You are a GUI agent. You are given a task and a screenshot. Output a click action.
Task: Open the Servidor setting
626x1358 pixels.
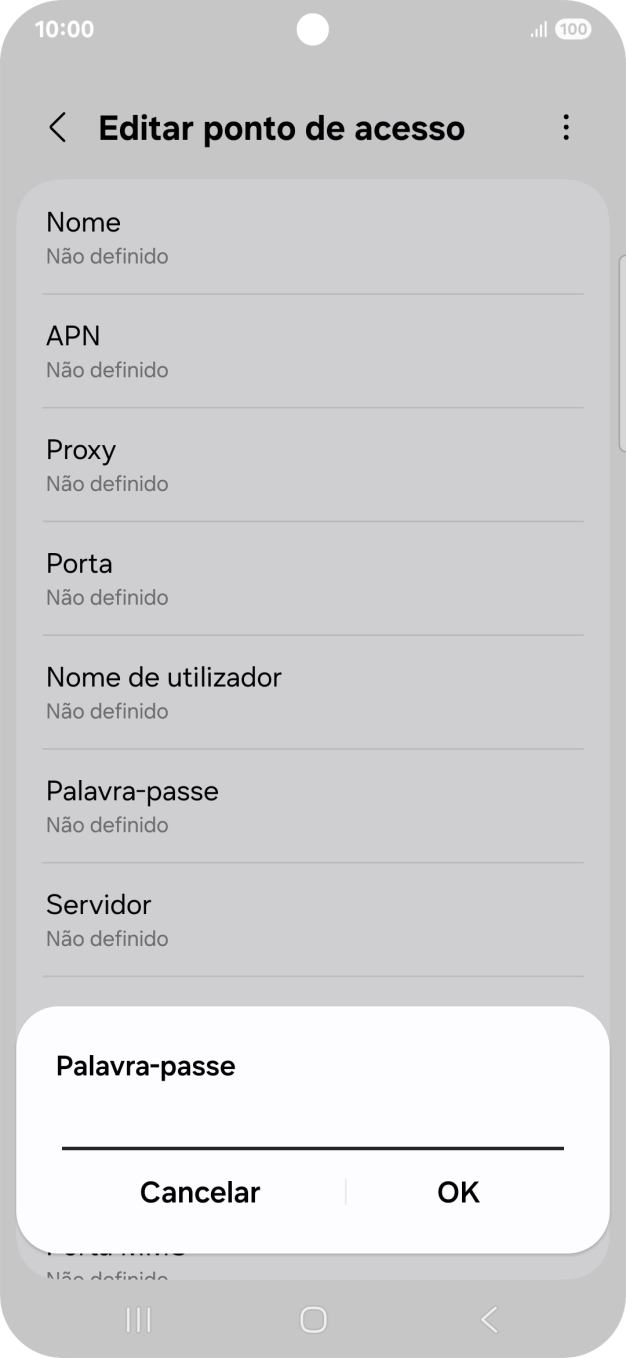(313, 919)
